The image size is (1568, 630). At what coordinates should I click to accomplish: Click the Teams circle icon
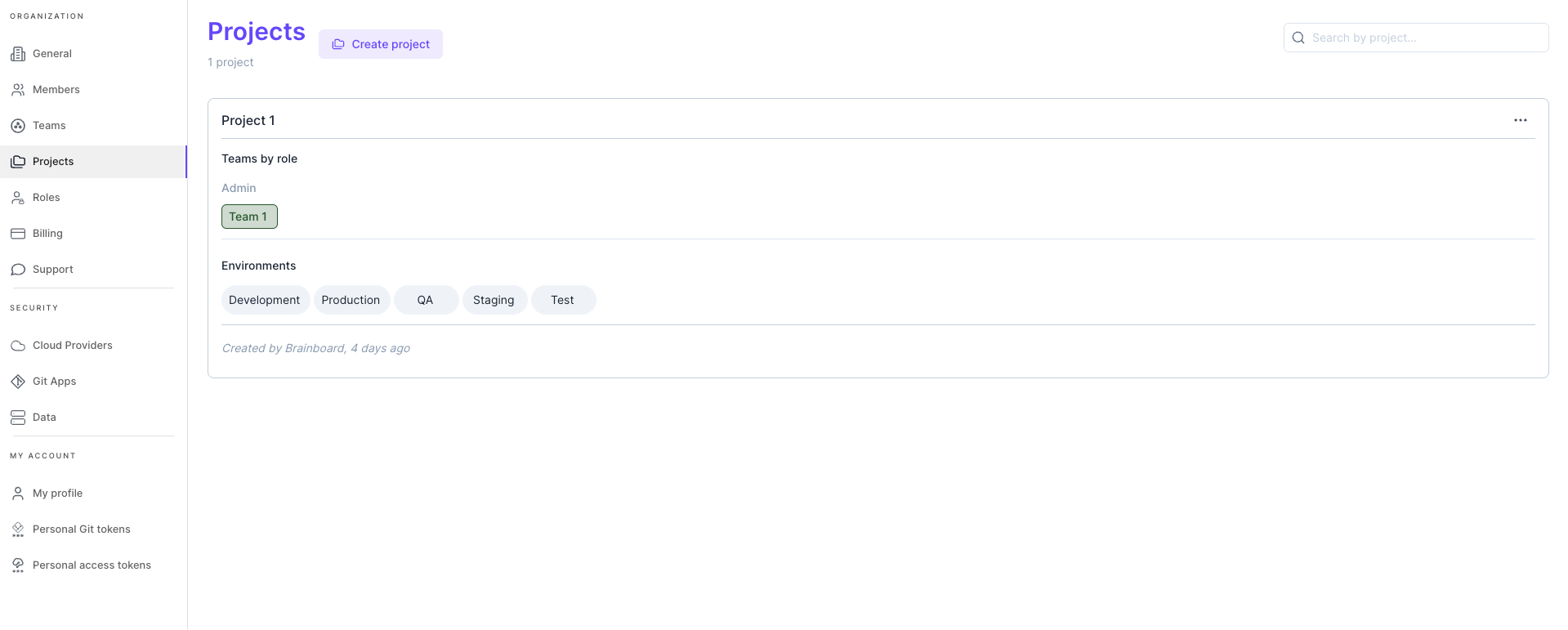point(18,126)
